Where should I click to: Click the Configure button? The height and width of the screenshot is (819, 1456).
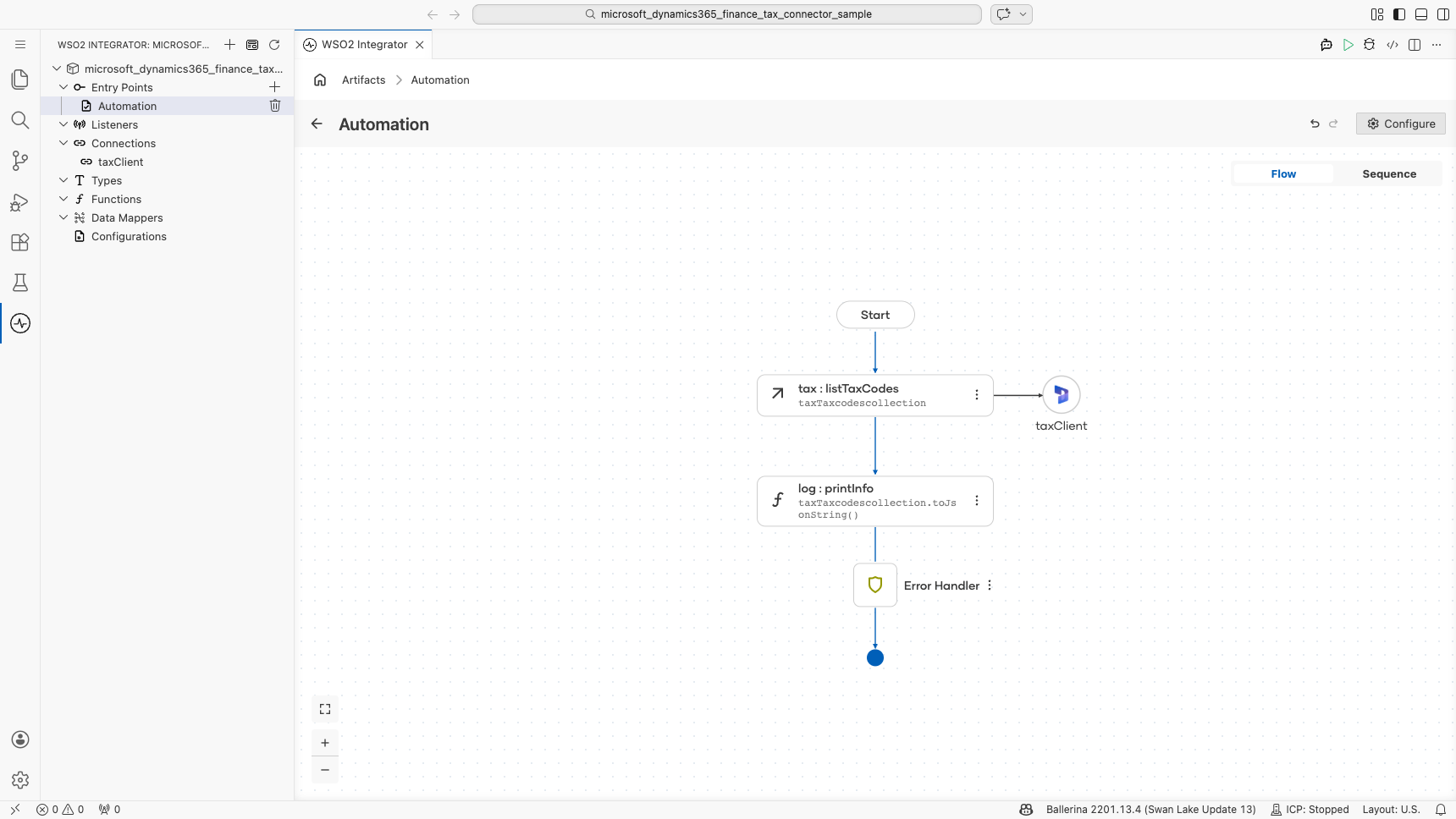coord(1401,124)
